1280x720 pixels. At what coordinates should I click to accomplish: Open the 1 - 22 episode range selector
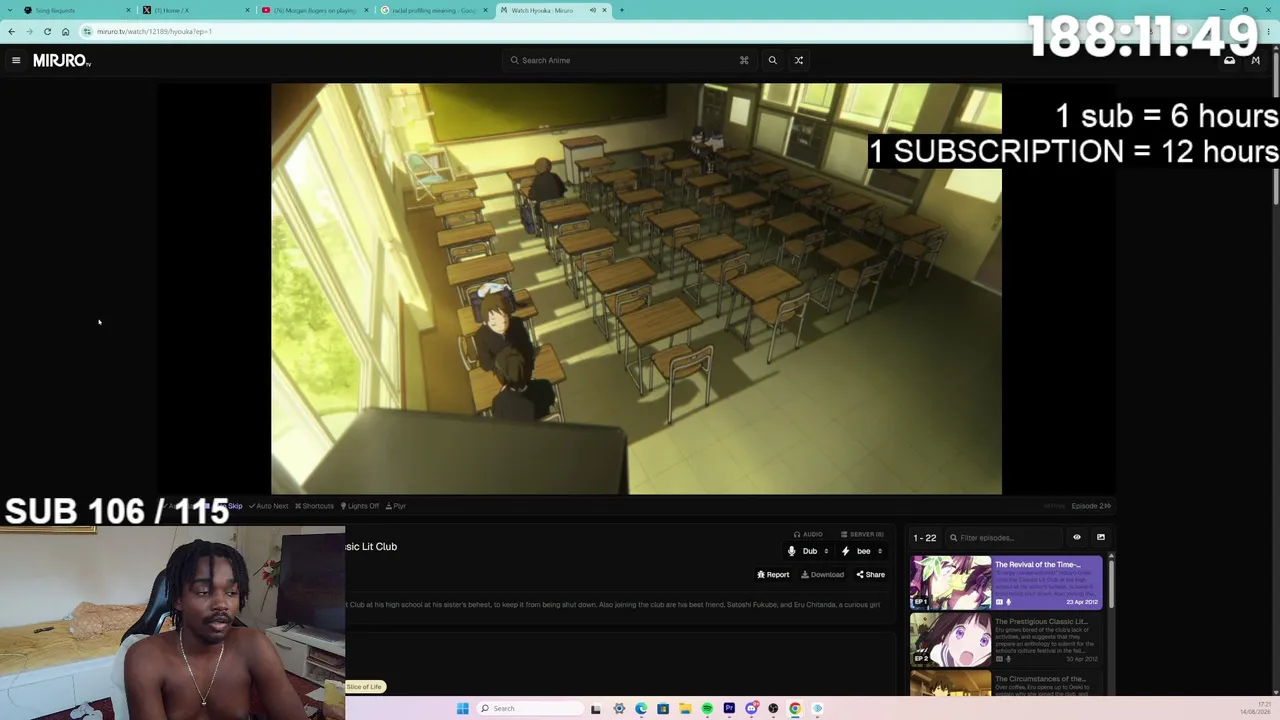click(x=925, y=538)
